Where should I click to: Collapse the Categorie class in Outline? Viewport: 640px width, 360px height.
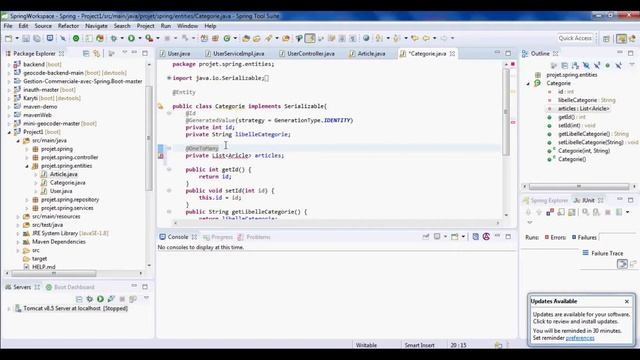[528, 83]
